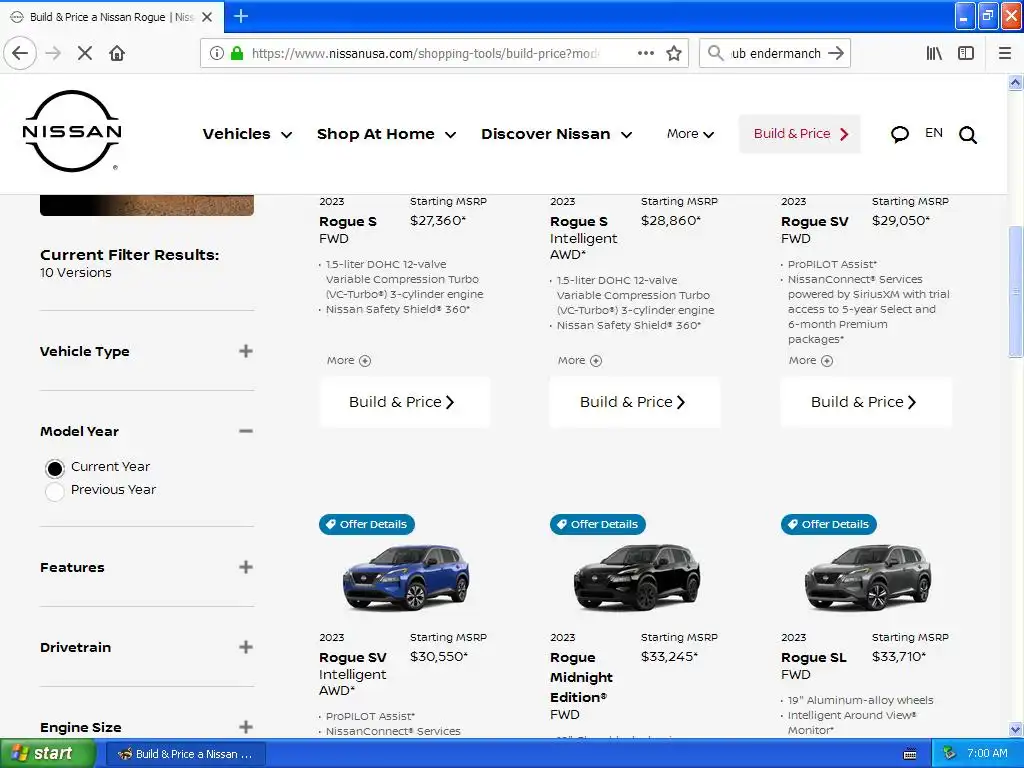The width and height of the screenshot is (1024, 768).
Task: Click the address bar URL field
Action: 424,53
